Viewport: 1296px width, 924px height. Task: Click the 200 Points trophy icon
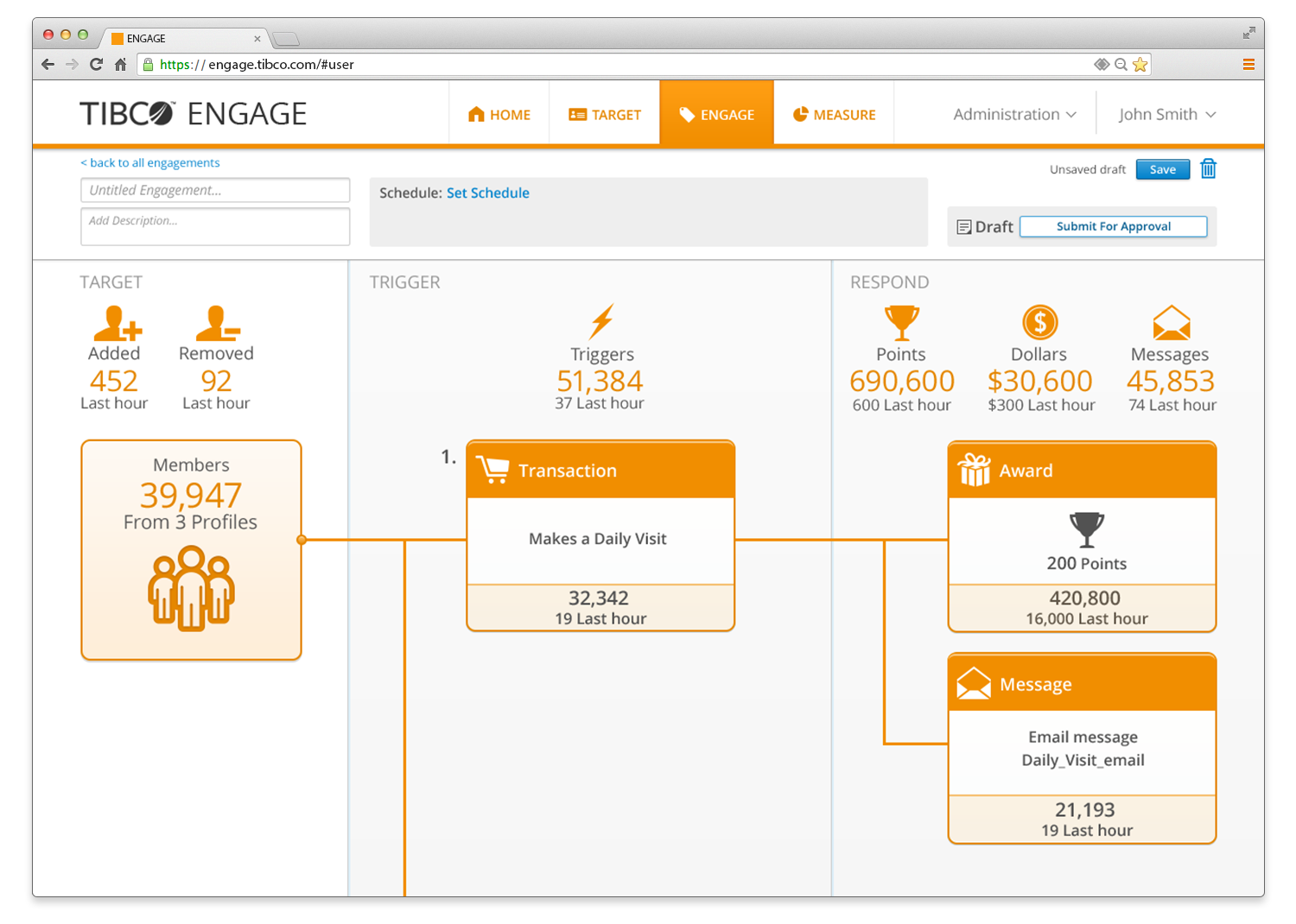click(x=1086, y=529)
